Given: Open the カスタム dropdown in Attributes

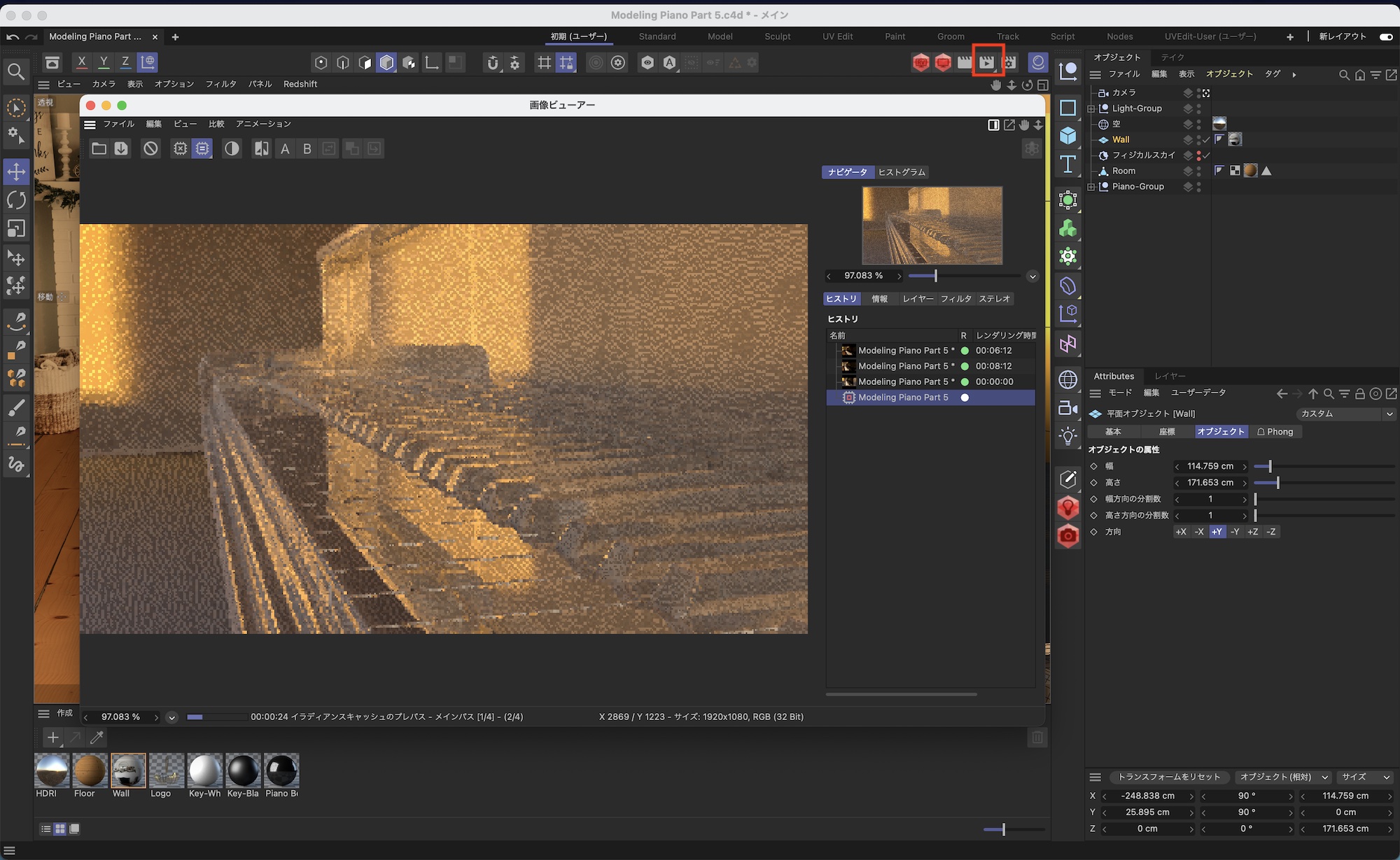Looking at the screenshot, I should [1345, 414].
